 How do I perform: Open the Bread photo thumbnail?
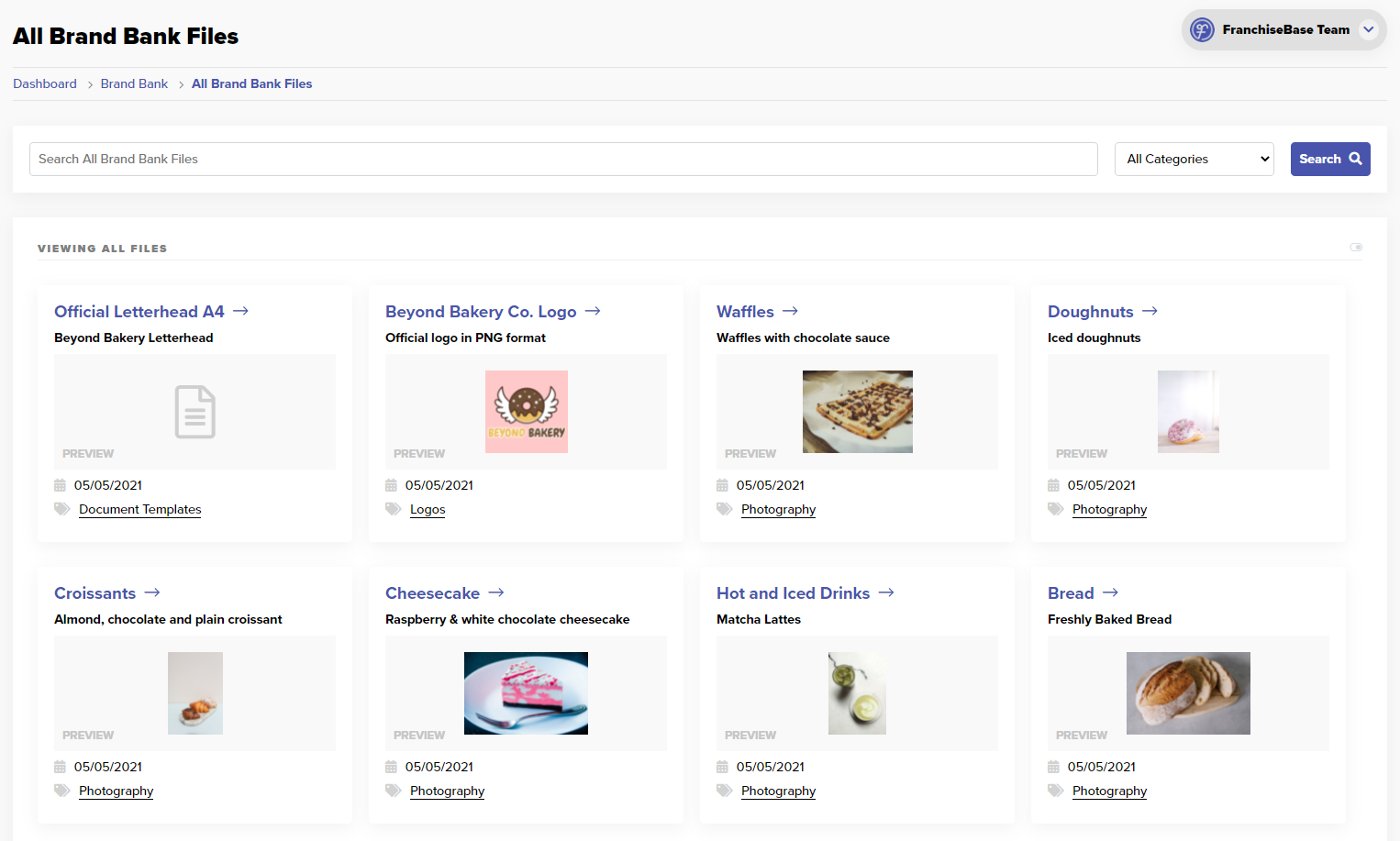pos(1188,693)
